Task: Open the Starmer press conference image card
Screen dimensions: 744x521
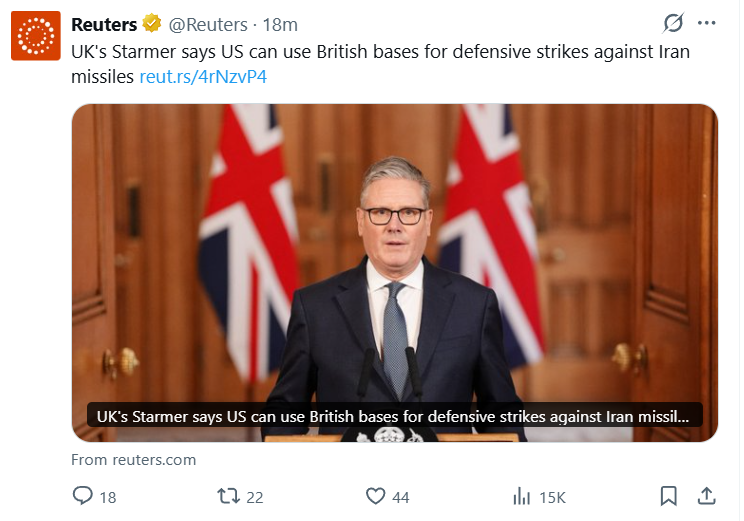Action: pos(394,250)
